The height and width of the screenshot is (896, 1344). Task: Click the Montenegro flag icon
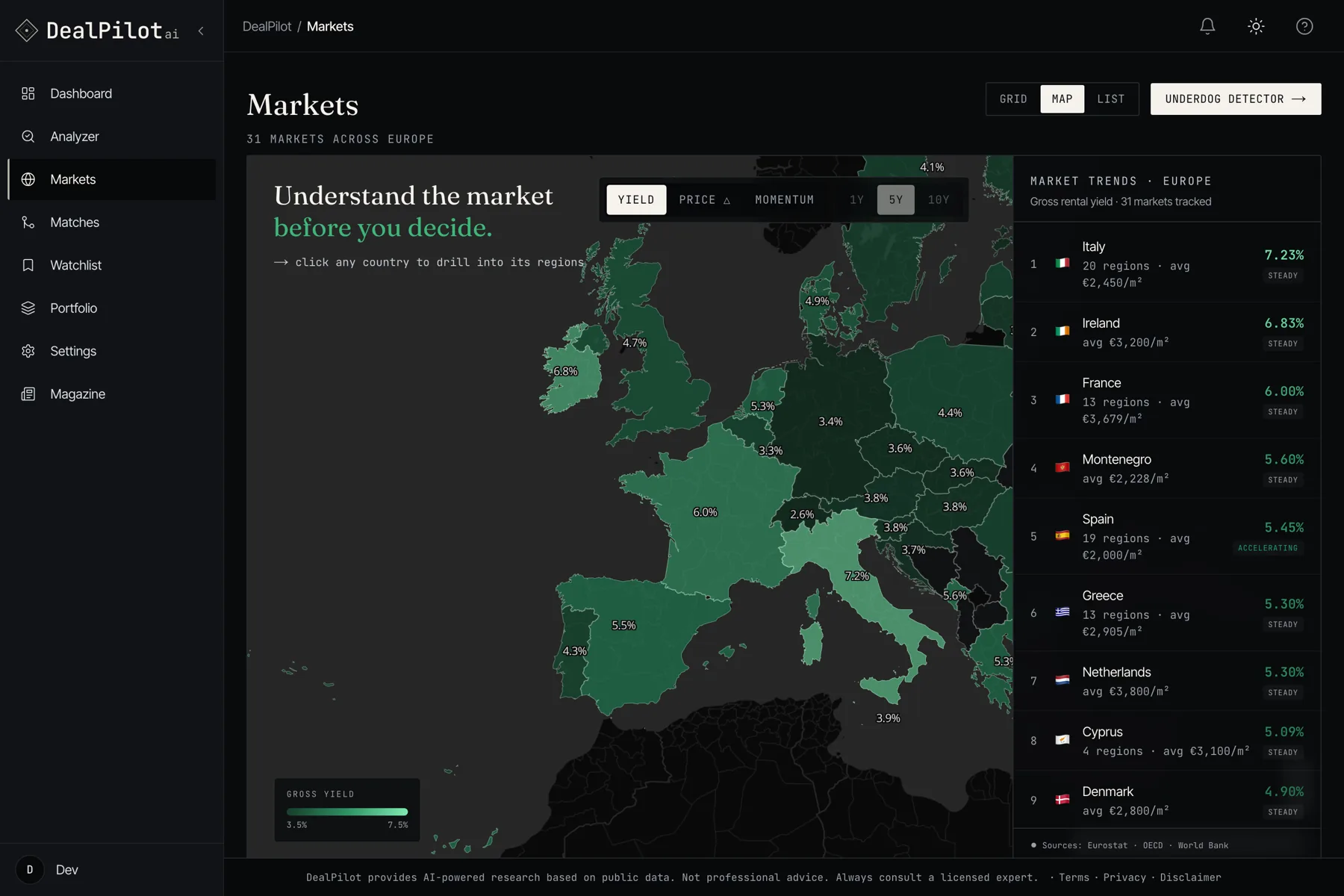pos(1063,467)
